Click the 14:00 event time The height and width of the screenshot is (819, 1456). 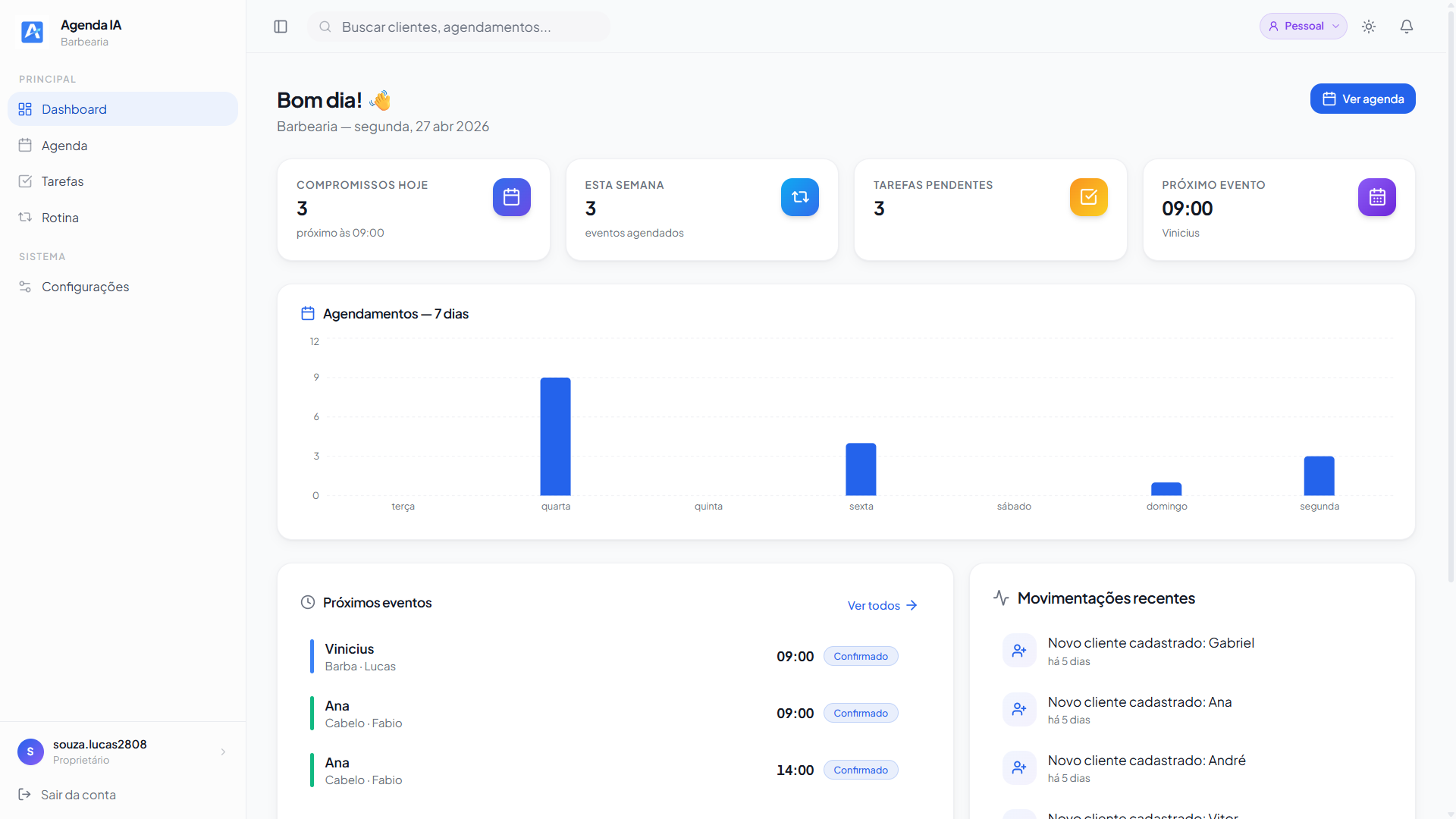795,770
